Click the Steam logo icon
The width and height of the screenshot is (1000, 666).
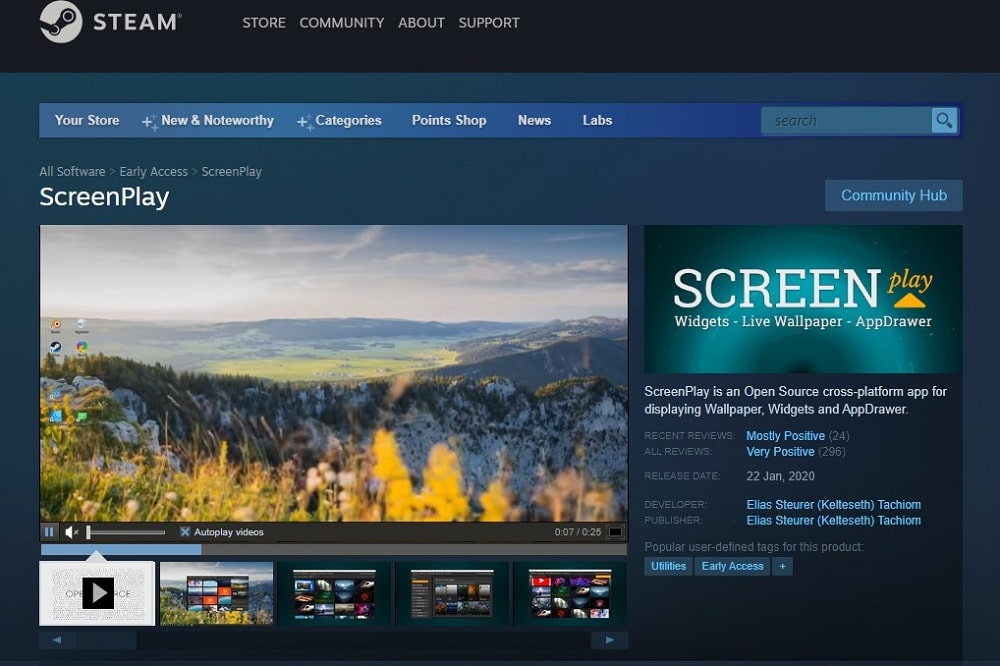61,22
